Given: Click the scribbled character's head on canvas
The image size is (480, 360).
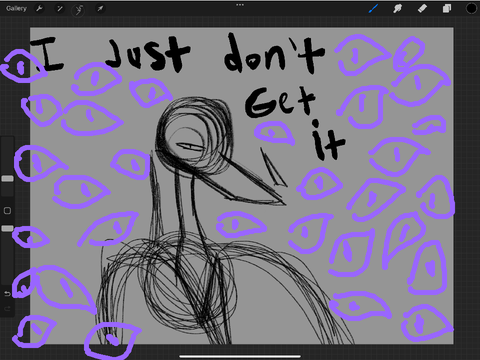Looking at the screenshot, I should tap(194, 133).
